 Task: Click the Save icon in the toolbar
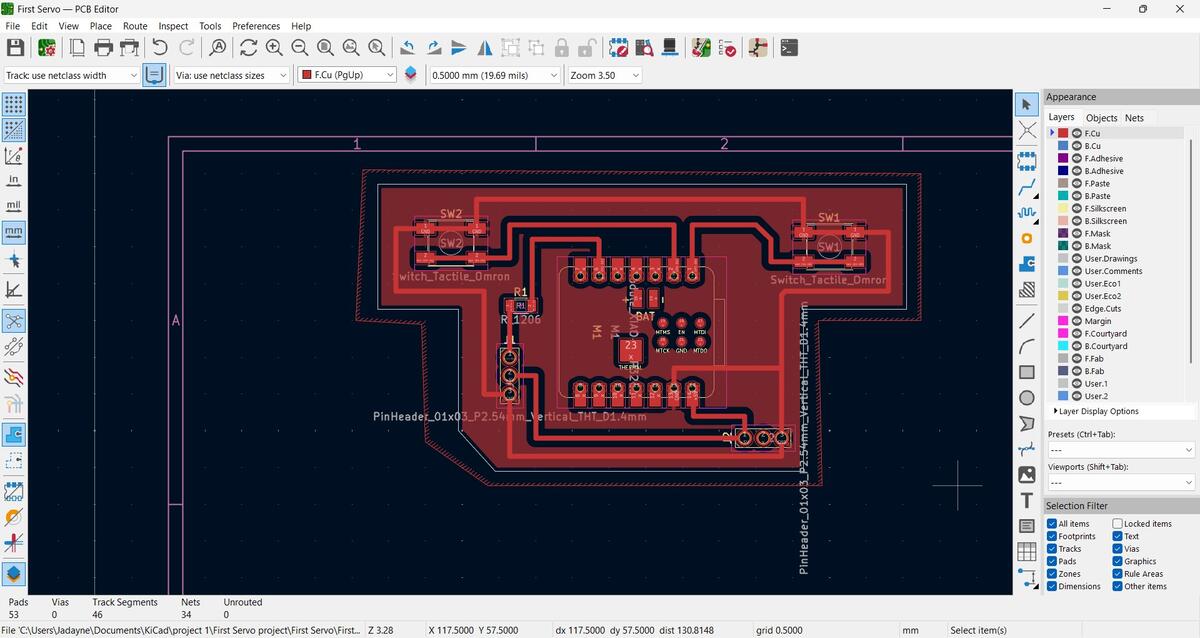15,47
